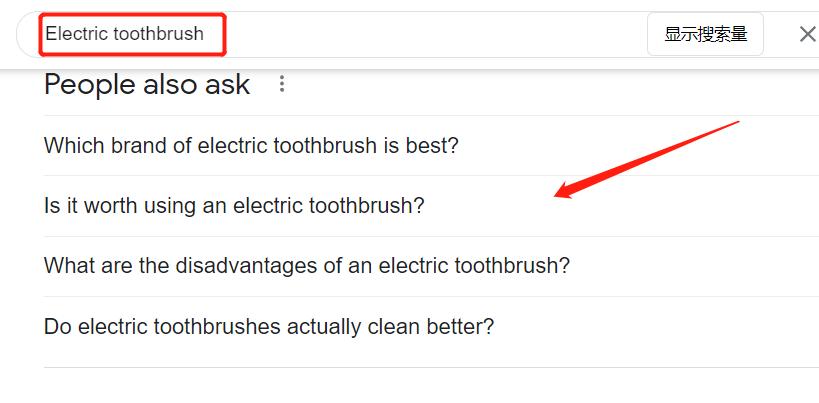Screen dimensions: 819x403
Task: Expand "Do electric toothbrushes actually clean better?"
Action: tap(269, 326)
